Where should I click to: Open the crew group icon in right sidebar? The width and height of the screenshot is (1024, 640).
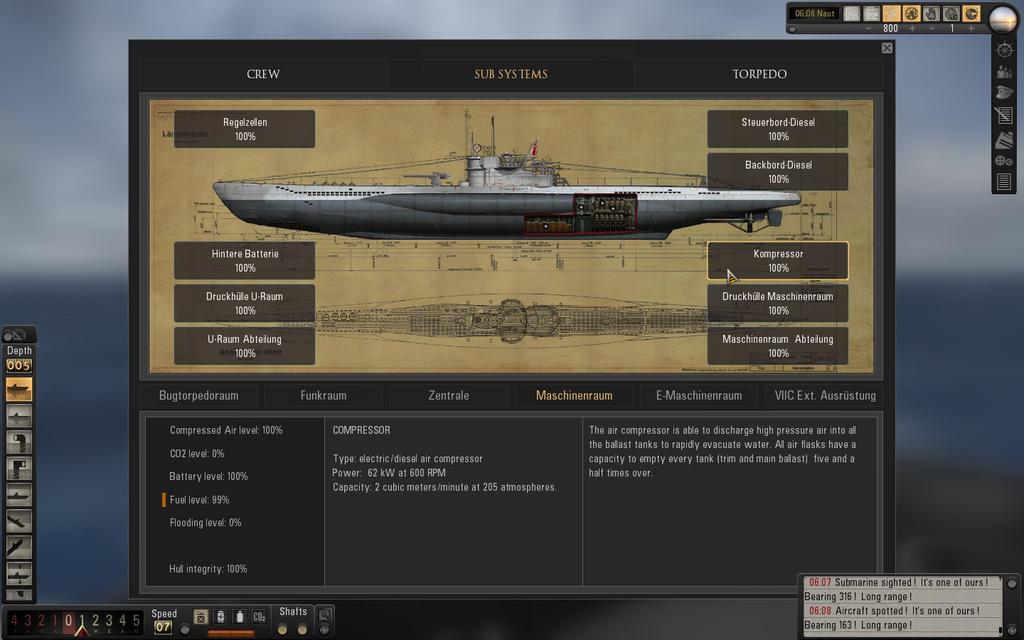point(1004,71)
